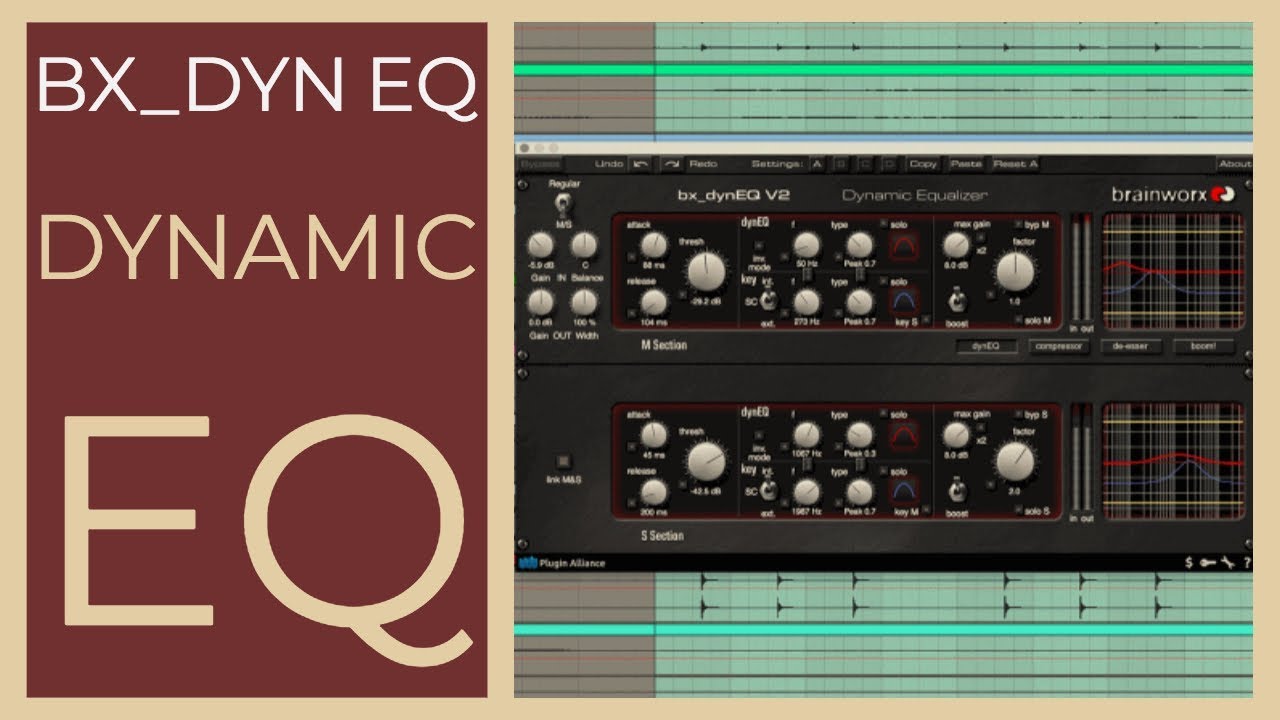The width and height of the screenshot is (1280, 720).
Task: Click the Plugin Alliance logo
Action: click(562, 563)
